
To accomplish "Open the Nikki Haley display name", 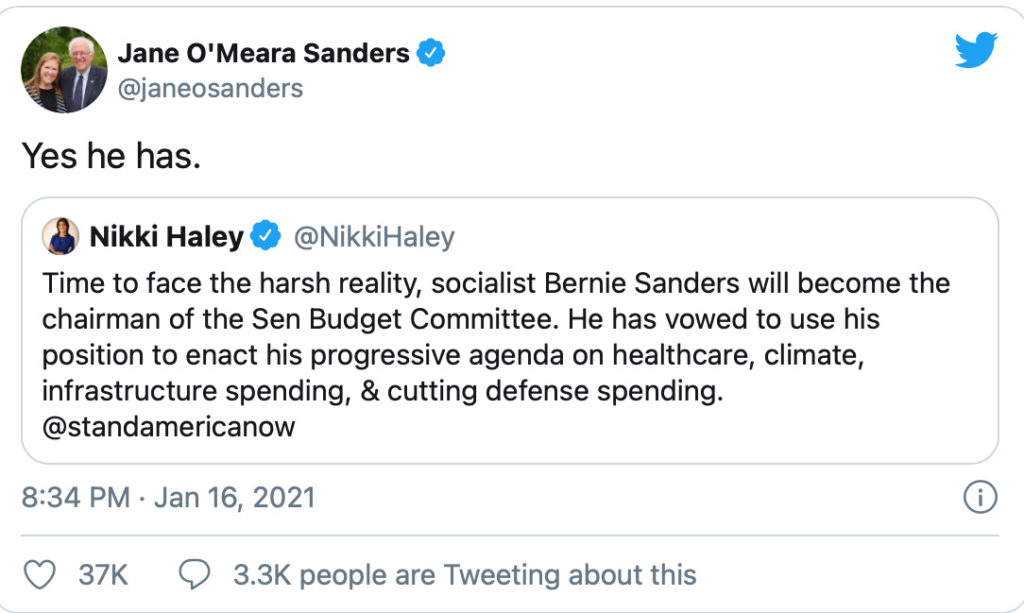I will coord(167,237).
